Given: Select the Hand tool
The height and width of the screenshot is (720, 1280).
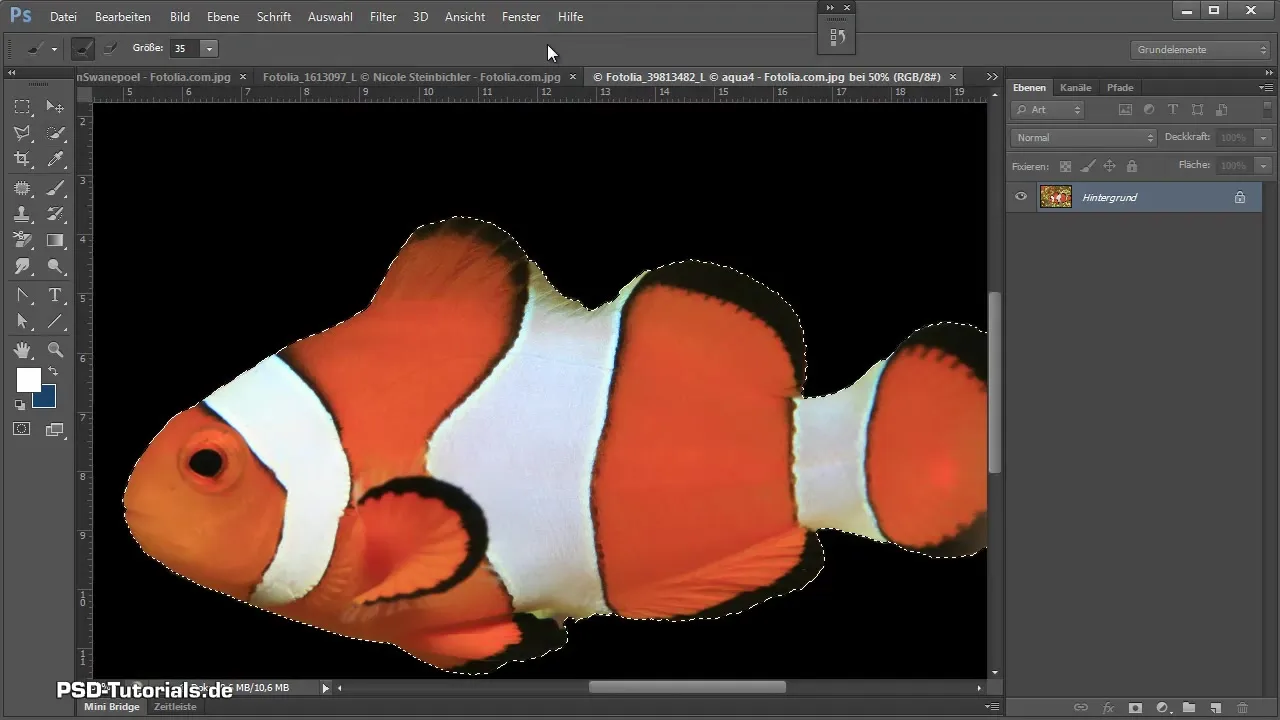Looking at the screenshot, I should tap(22, 350).
